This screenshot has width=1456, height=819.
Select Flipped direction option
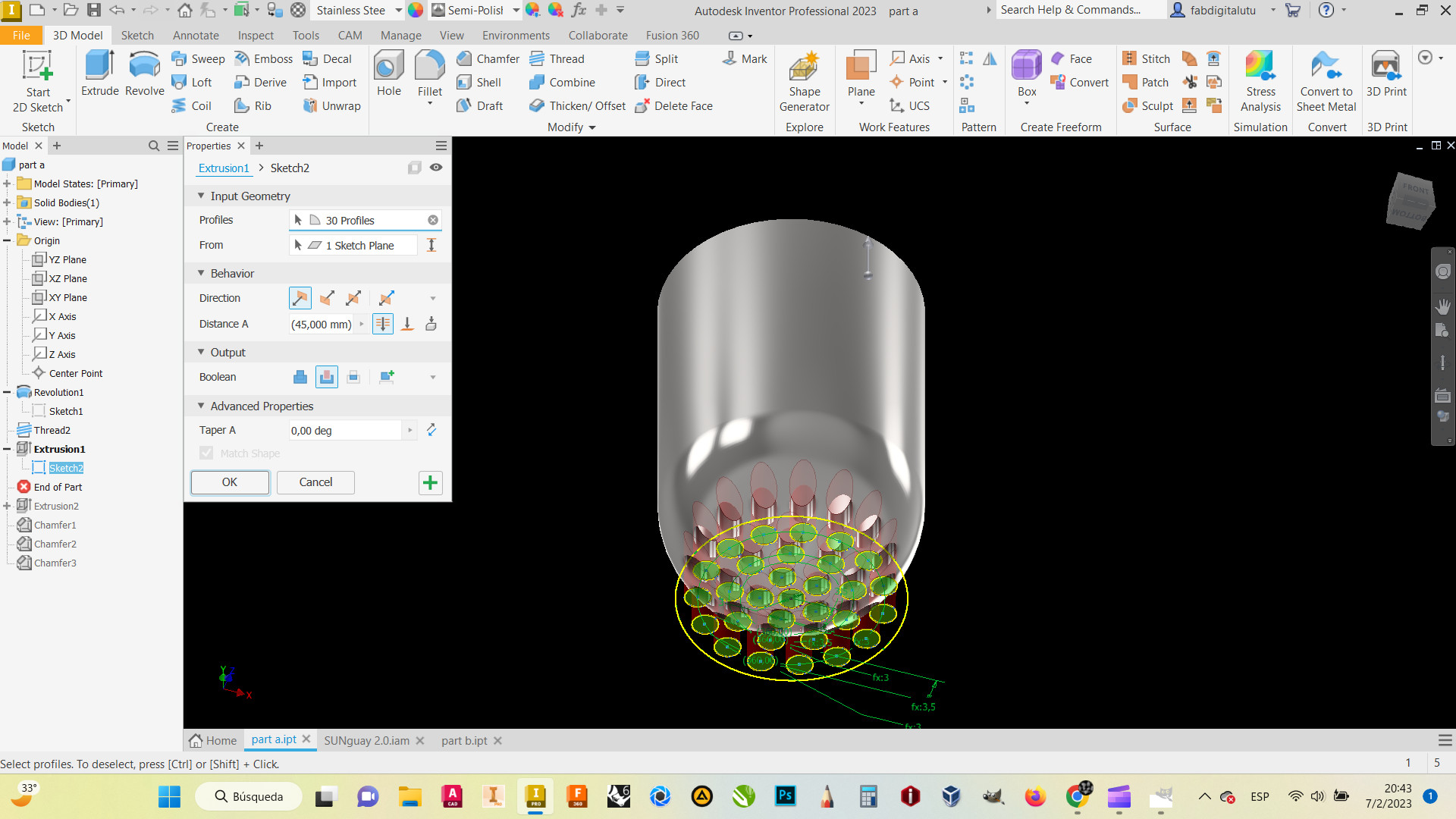click(x=327, y=298)
